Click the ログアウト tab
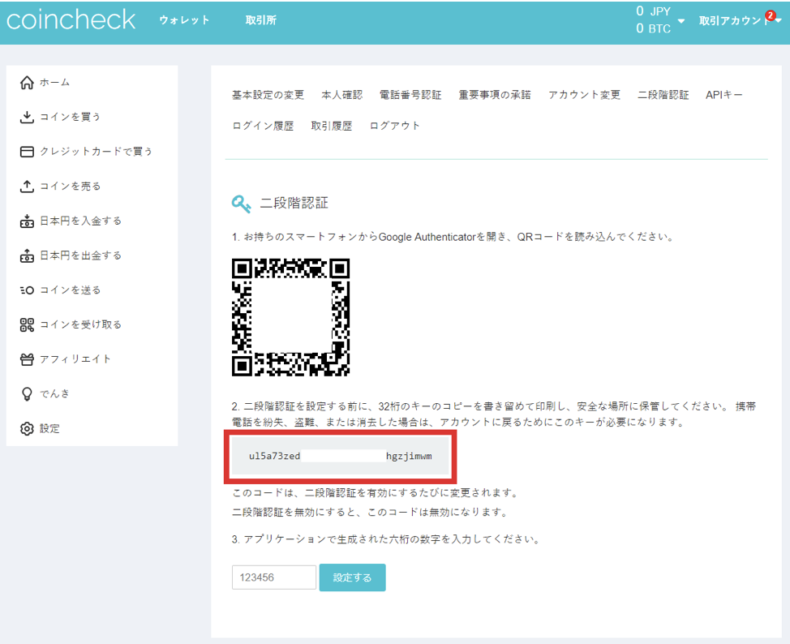This screenshot has height=644, width=790. [x=395, y=126]
